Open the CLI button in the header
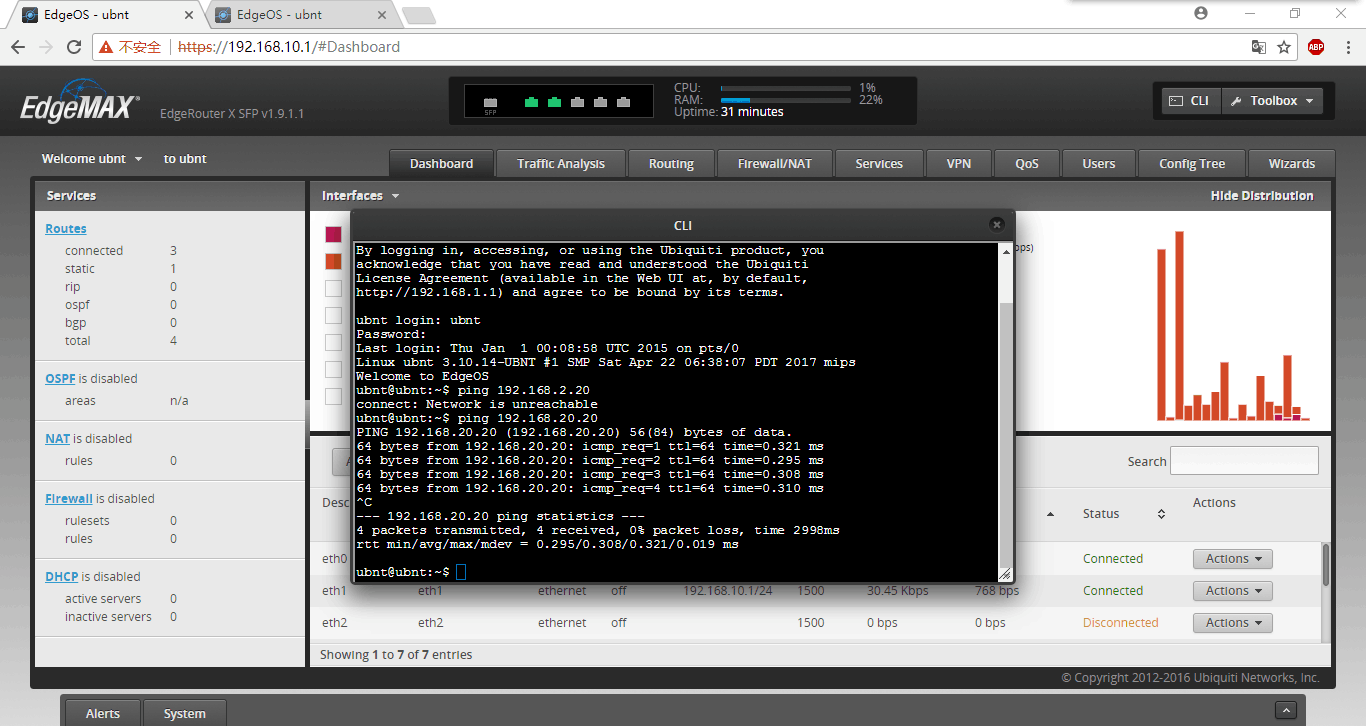This screenshot has height=726, width=1366. 1191,101
